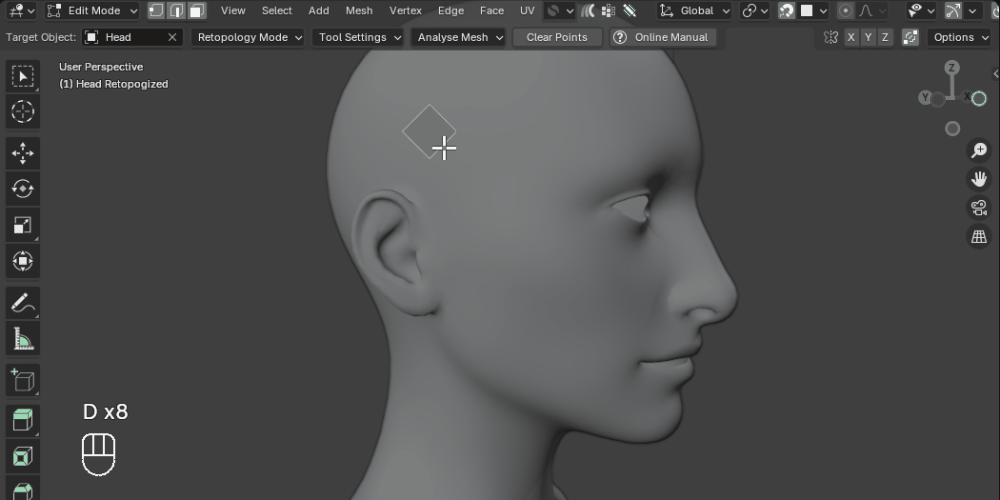Toggle camera view in viewport
This screenshot has height=500, width=1000.
(978, 208)
